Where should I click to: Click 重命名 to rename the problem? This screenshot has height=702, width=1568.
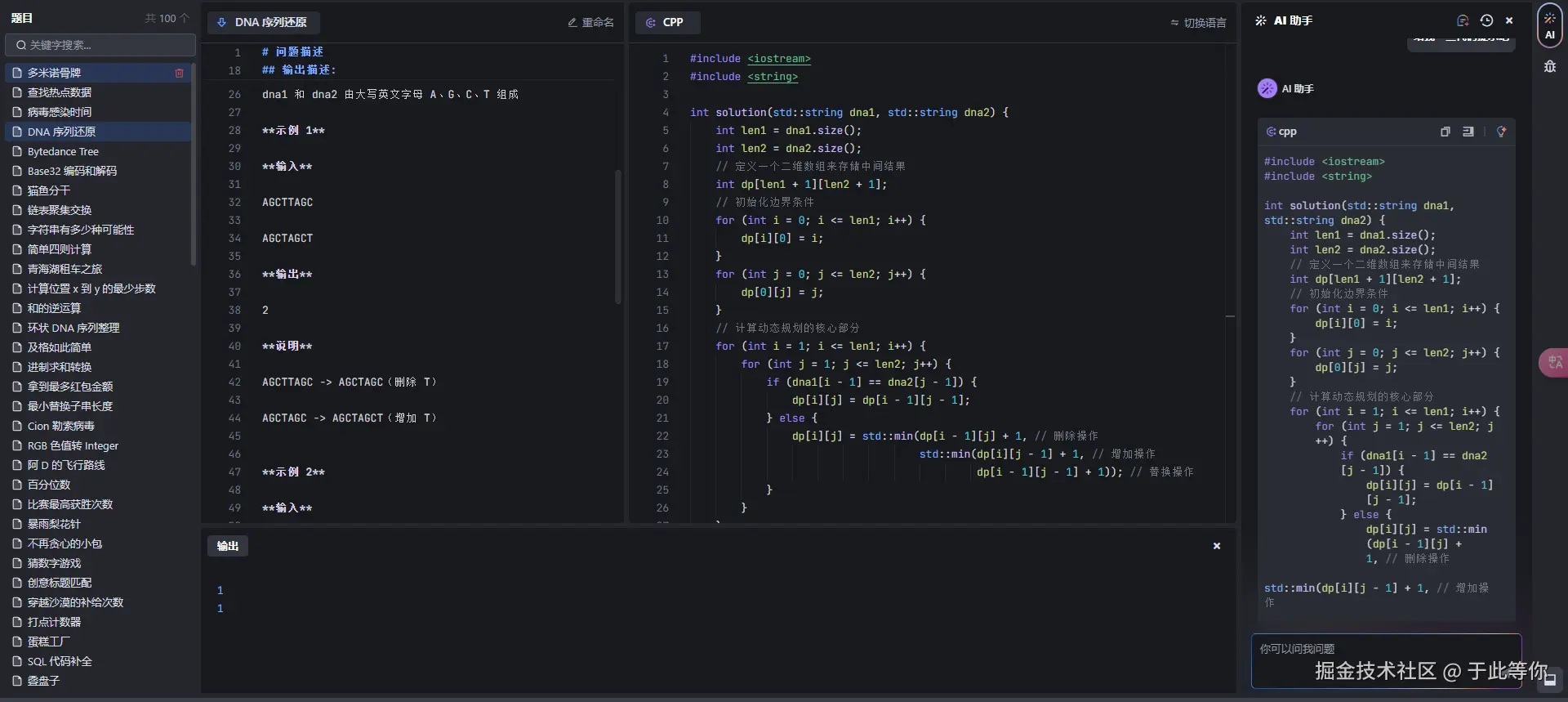coord(591,23)
